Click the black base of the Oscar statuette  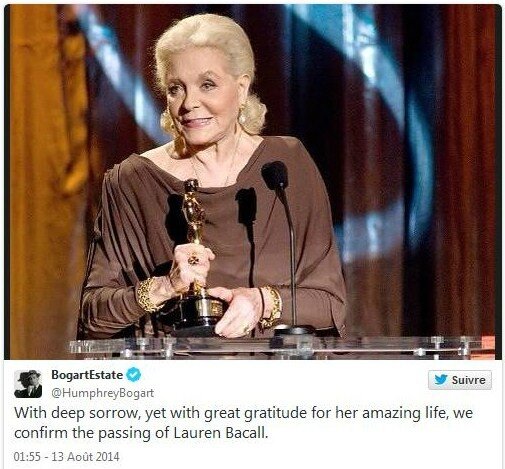[199, 312]
